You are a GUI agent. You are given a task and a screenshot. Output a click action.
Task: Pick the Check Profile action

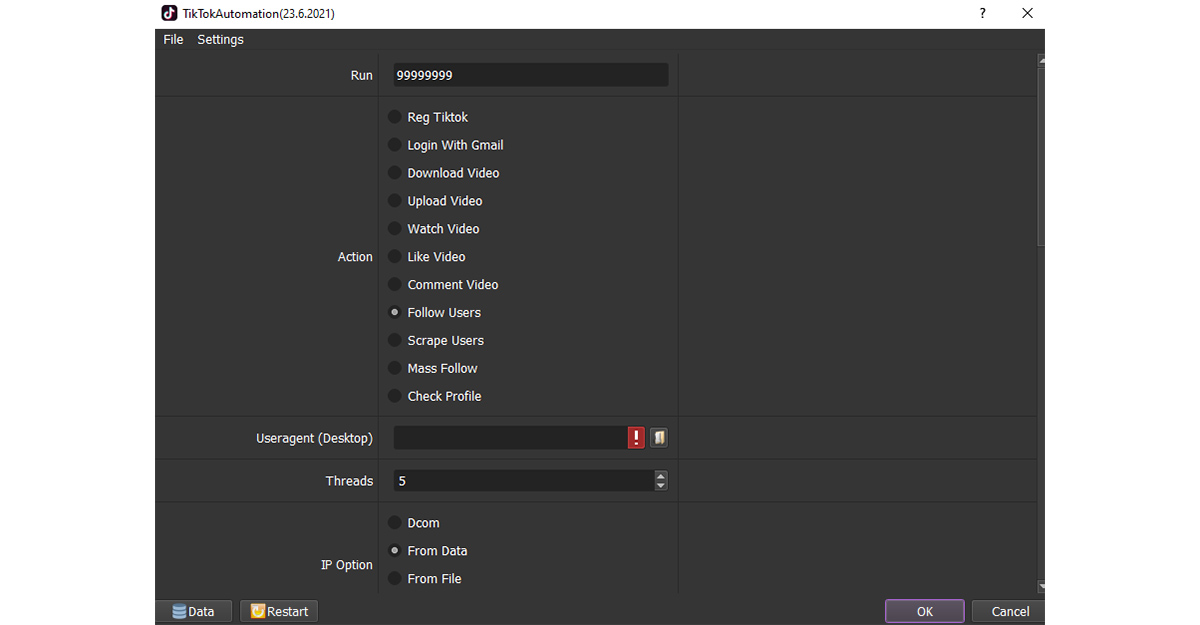pyautogui.click(x=435, y=397)
